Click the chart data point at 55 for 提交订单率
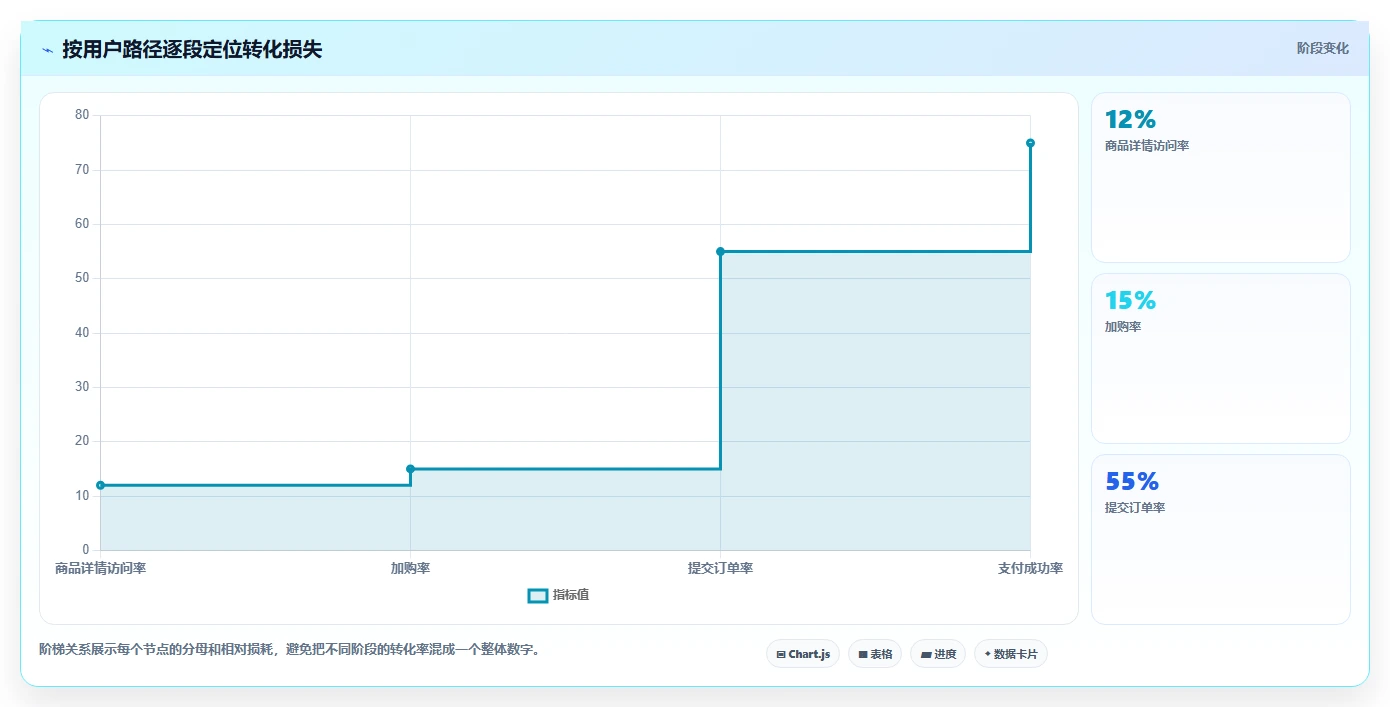Image resolution: width=1390 pixels, height=707 pixels. (720, 251)
